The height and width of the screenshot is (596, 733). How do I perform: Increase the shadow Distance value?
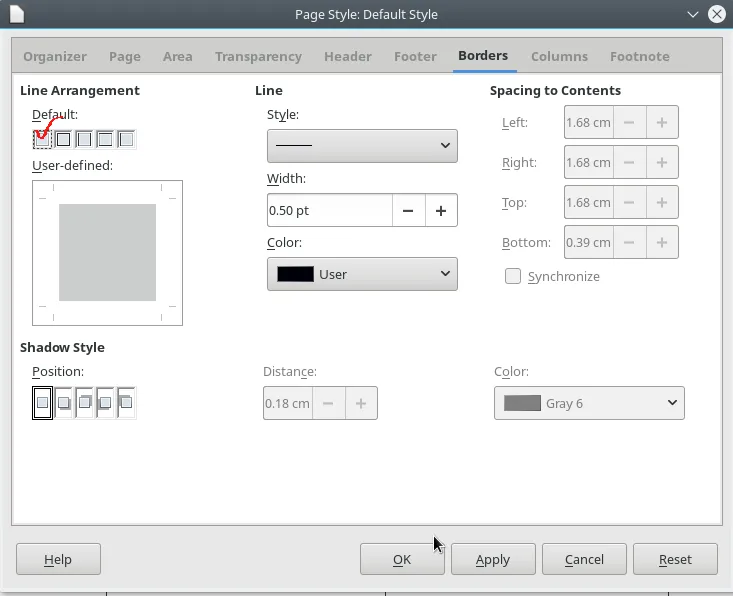[x=361, y=403]
